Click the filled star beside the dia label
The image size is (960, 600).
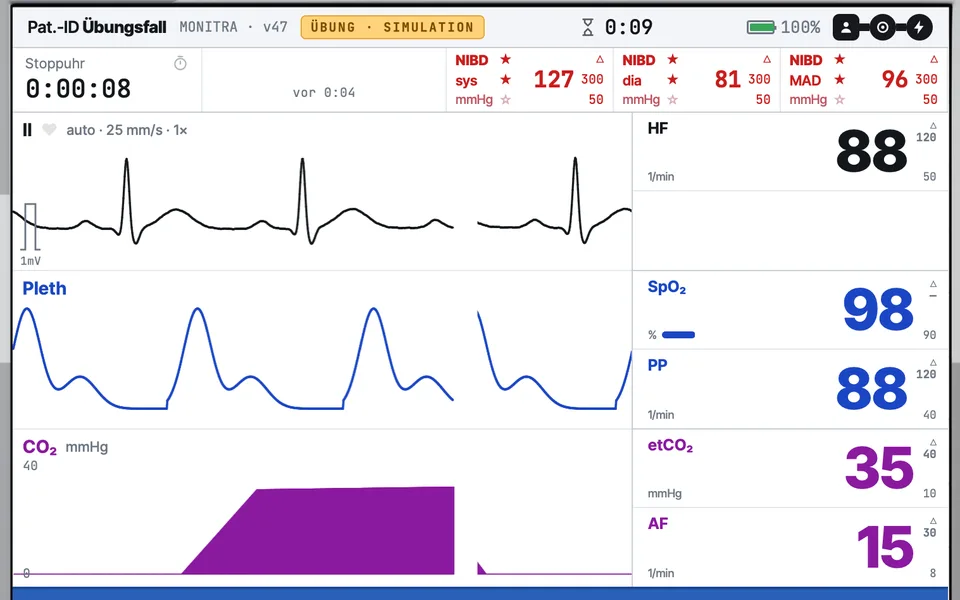[672, 80]
